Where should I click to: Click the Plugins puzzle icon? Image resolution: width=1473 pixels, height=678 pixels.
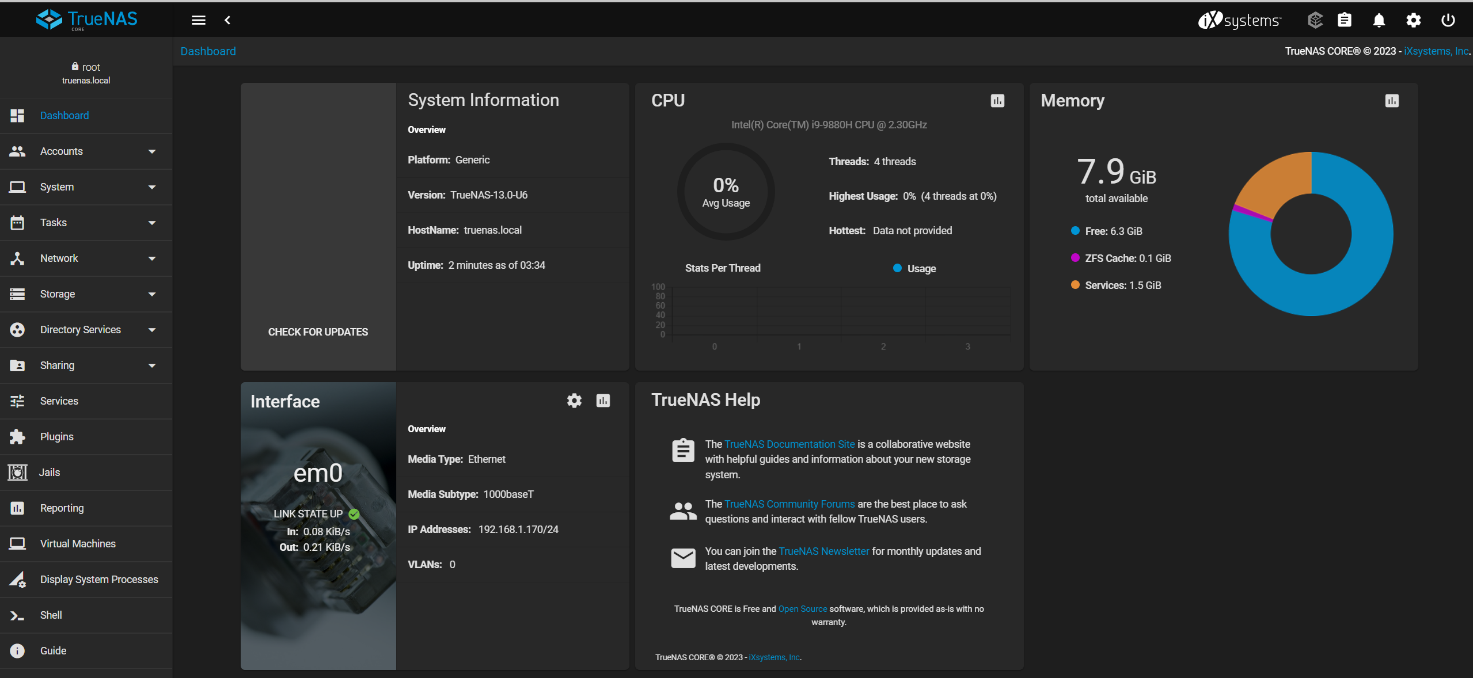coord(17,437)
